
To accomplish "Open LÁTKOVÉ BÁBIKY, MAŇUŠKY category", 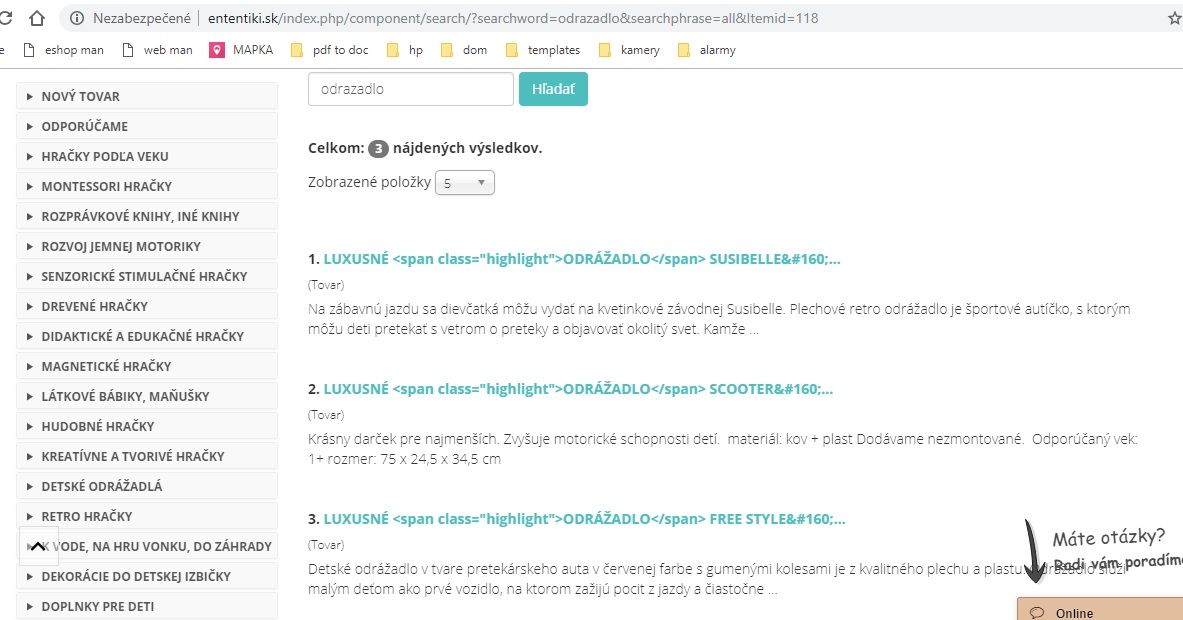I will 147,396.
